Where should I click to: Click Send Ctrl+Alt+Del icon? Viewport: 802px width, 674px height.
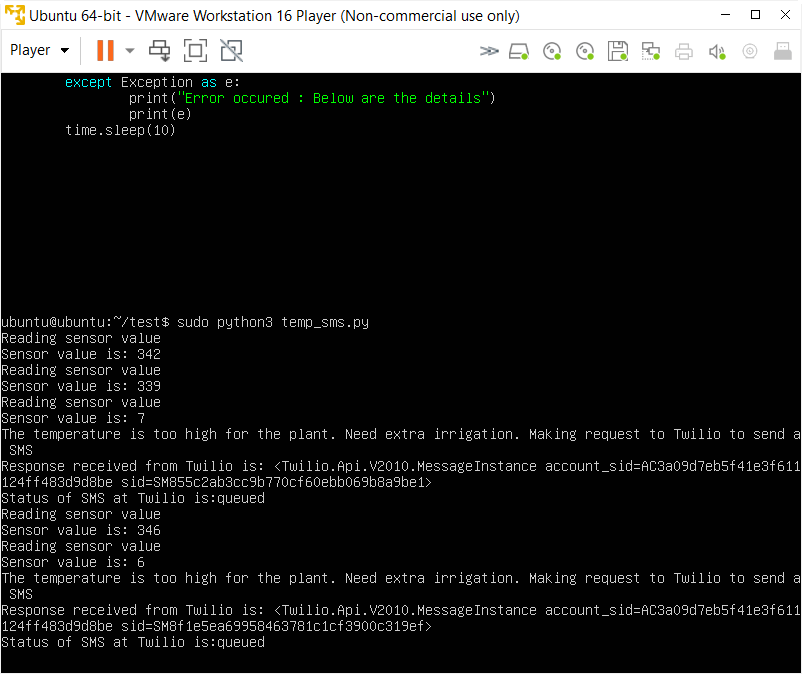159,51
